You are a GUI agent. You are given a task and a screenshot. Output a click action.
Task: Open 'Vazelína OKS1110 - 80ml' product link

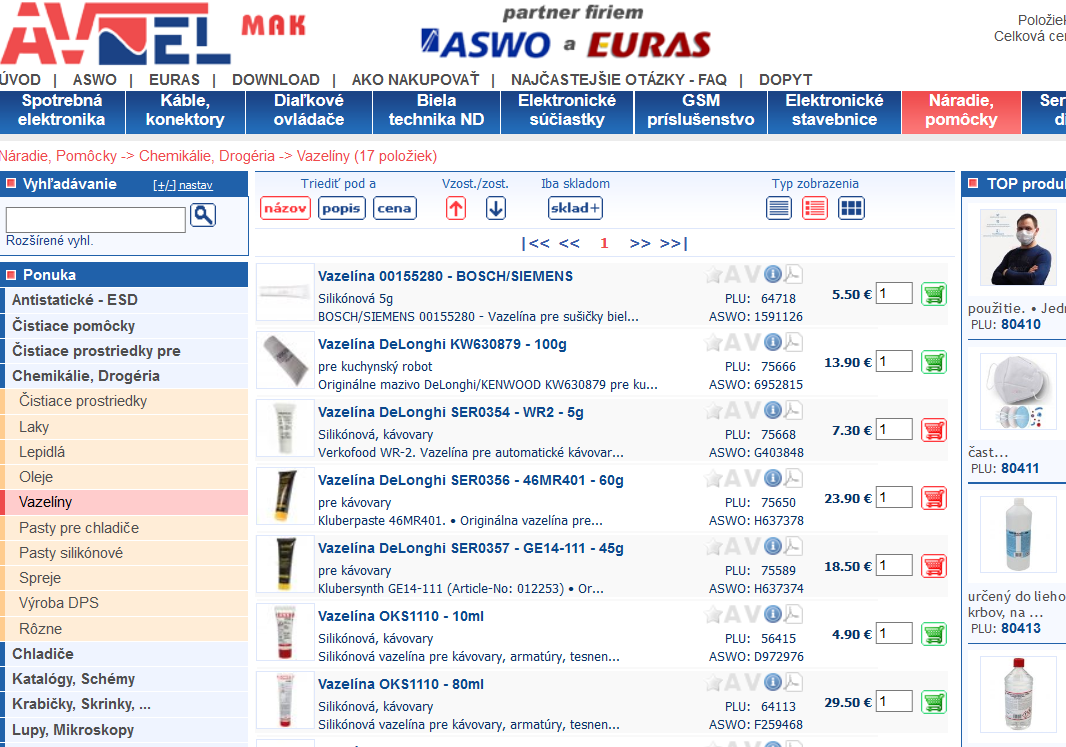click(401, 684)
